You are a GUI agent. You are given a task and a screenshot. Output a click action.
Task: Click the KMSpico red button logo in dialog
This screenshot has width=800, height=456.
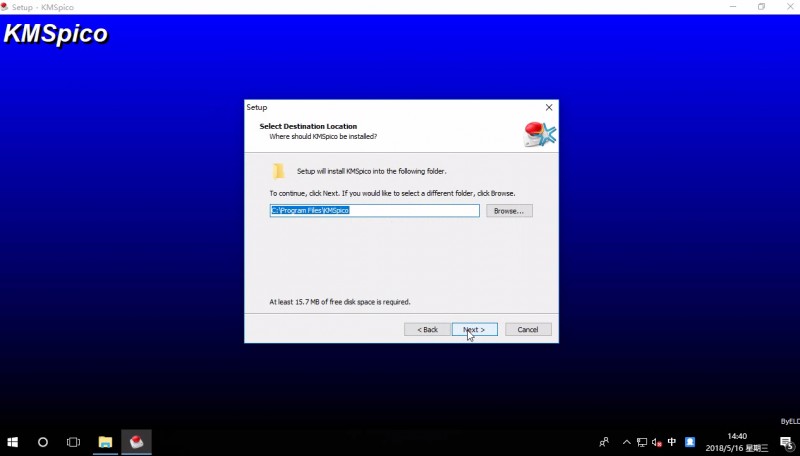pos(539,134)
